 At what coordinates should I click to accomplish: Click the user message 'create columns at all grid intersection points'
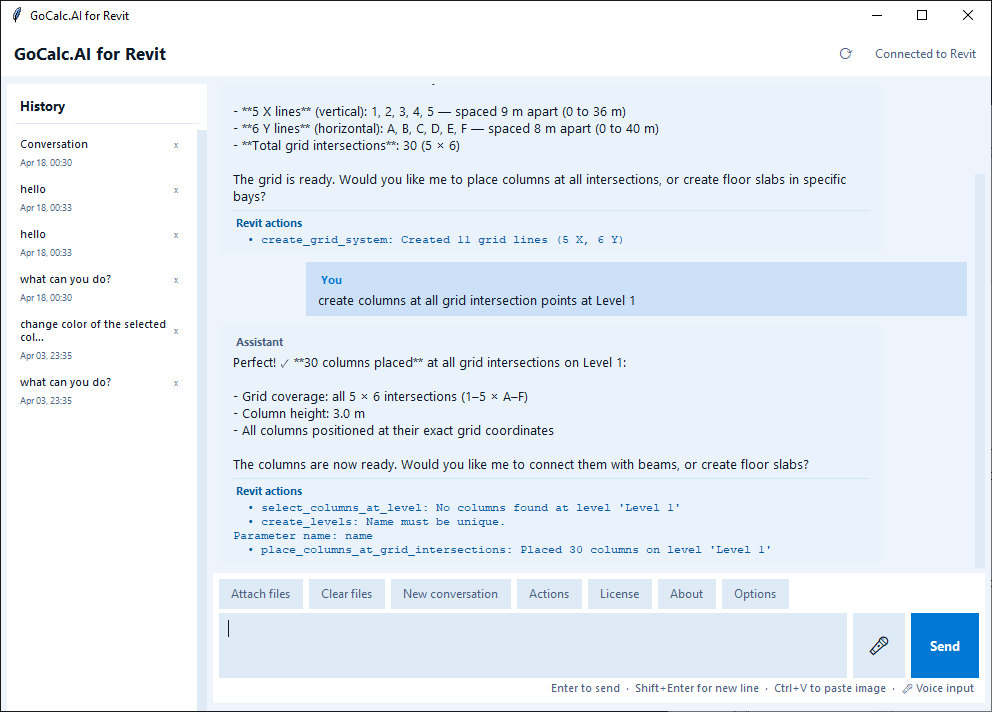coord(476,301)
